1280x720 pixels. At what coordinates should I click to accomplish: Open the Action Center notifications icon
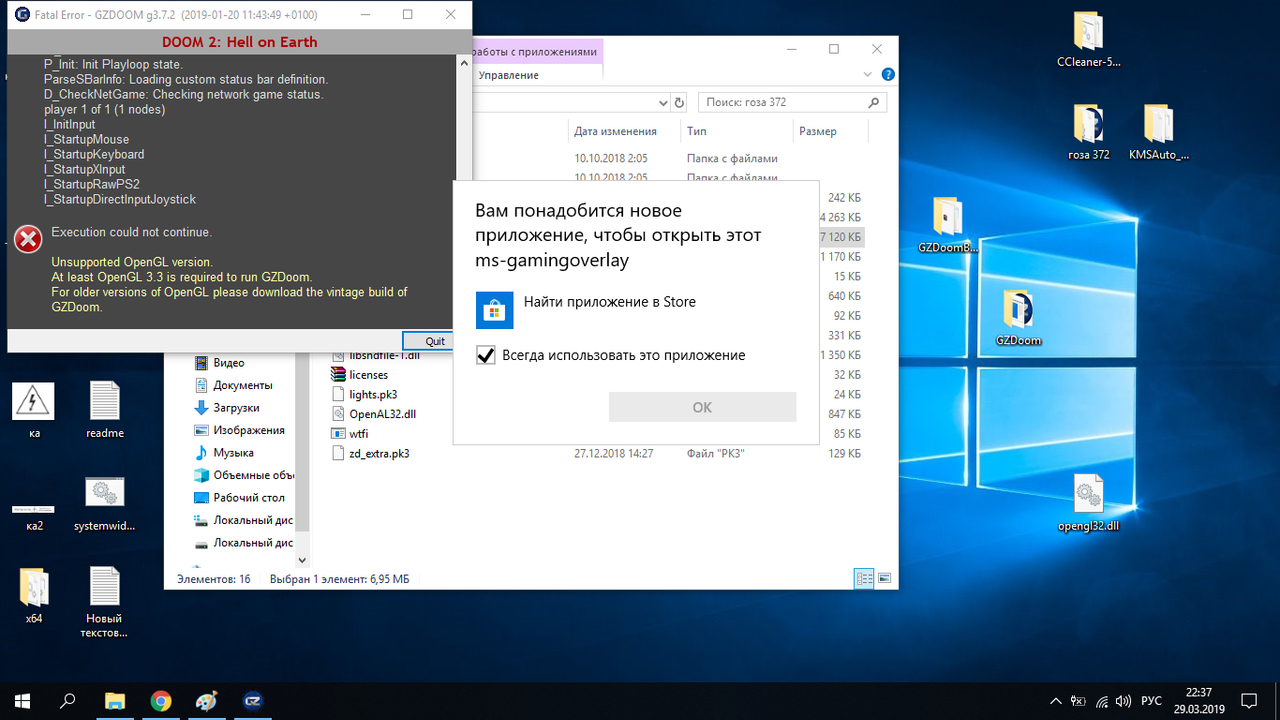pos(1250,701)
